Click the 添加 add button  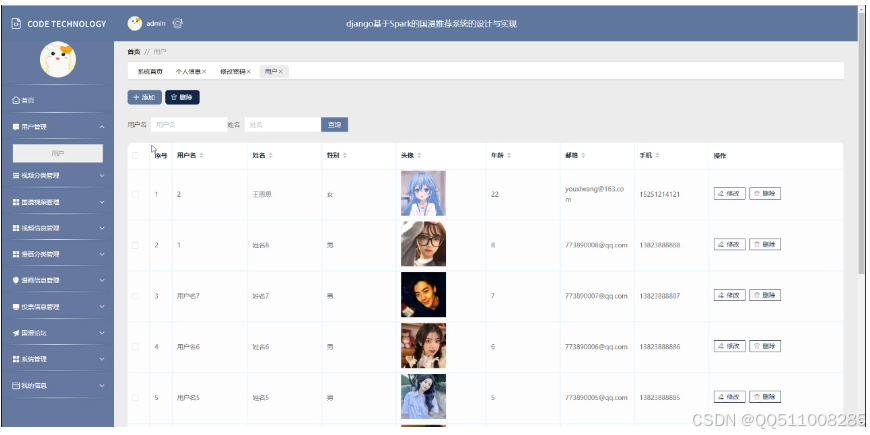(x=145, y=98)
